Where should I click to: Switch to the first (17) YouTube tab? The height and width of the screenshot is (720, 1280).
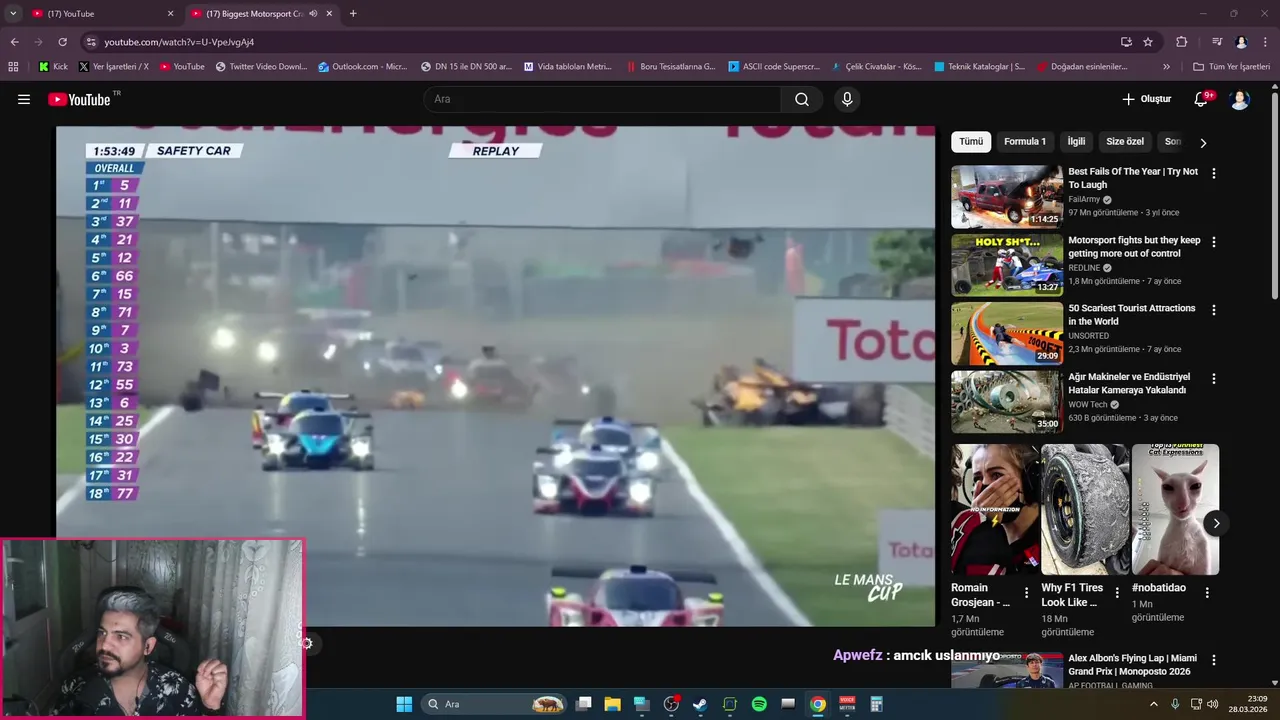[x=100, y=14]
